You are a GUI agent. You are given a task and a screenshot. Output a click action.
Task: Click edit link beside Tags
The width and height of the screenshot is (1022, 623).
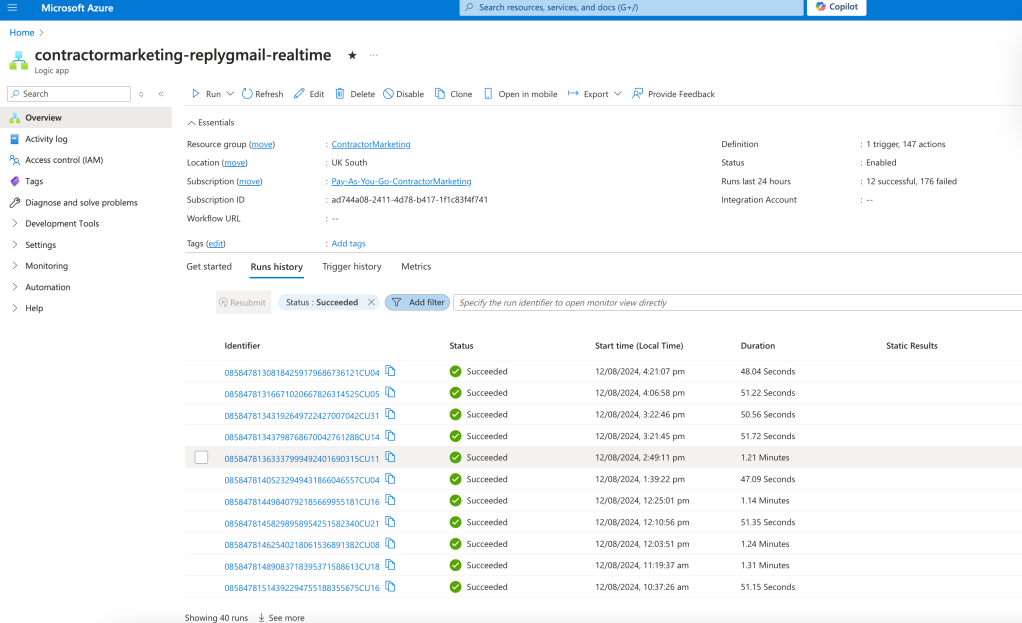[x=216, y=244]
